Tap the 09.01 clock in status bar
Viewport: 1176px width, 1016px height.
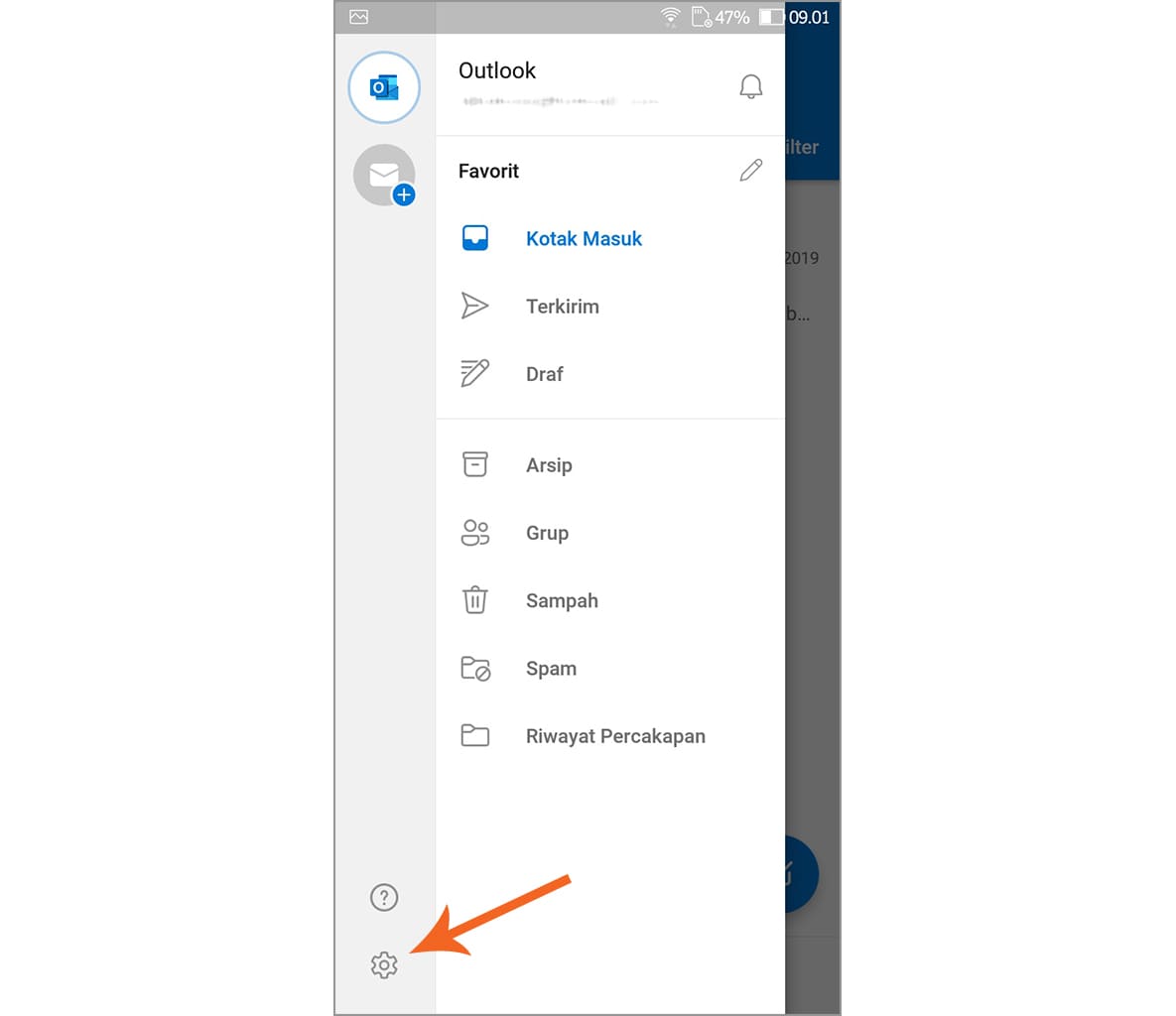809,17
